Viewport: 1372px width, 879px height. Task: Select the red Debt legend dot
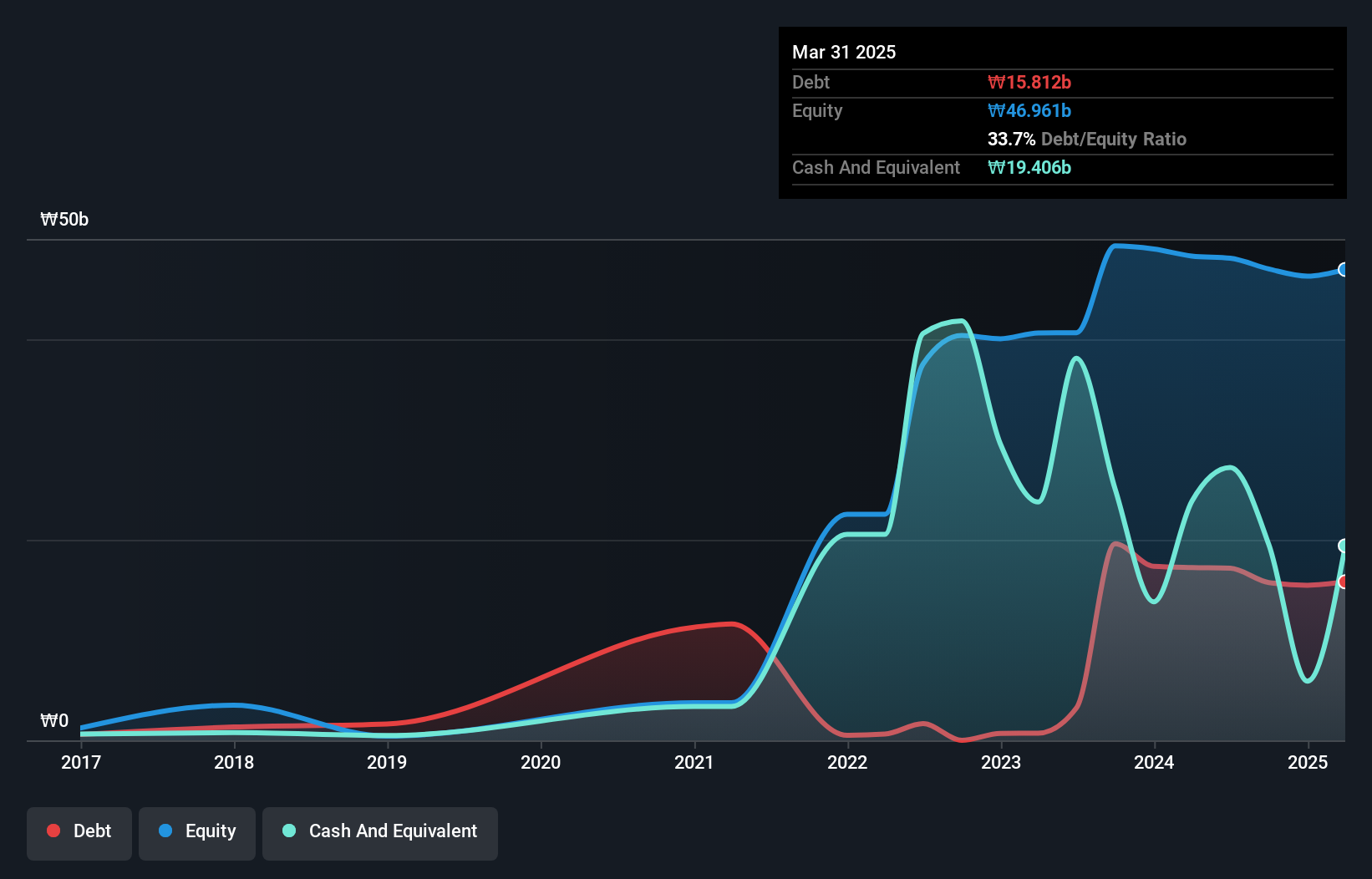tap(53, 831)
